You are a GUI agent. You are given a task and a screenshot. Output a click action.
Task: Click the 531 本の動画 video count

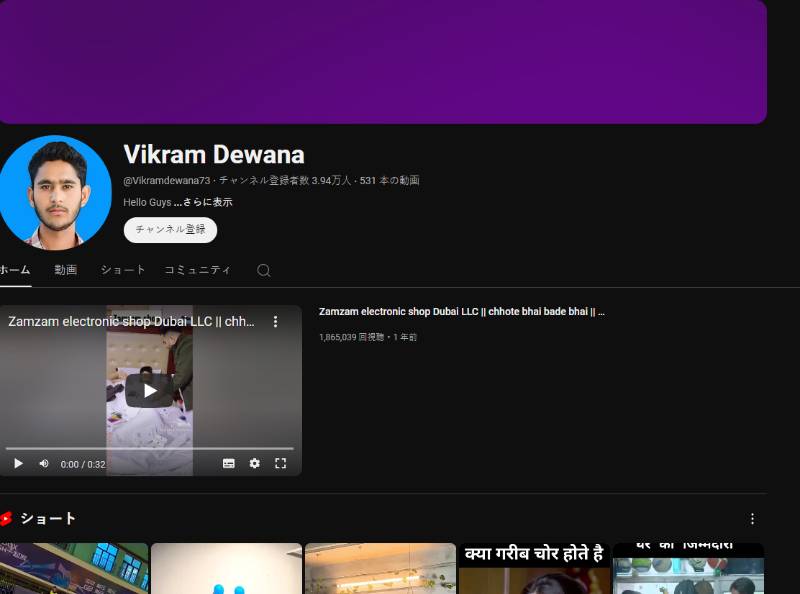(x=389, y=180)
